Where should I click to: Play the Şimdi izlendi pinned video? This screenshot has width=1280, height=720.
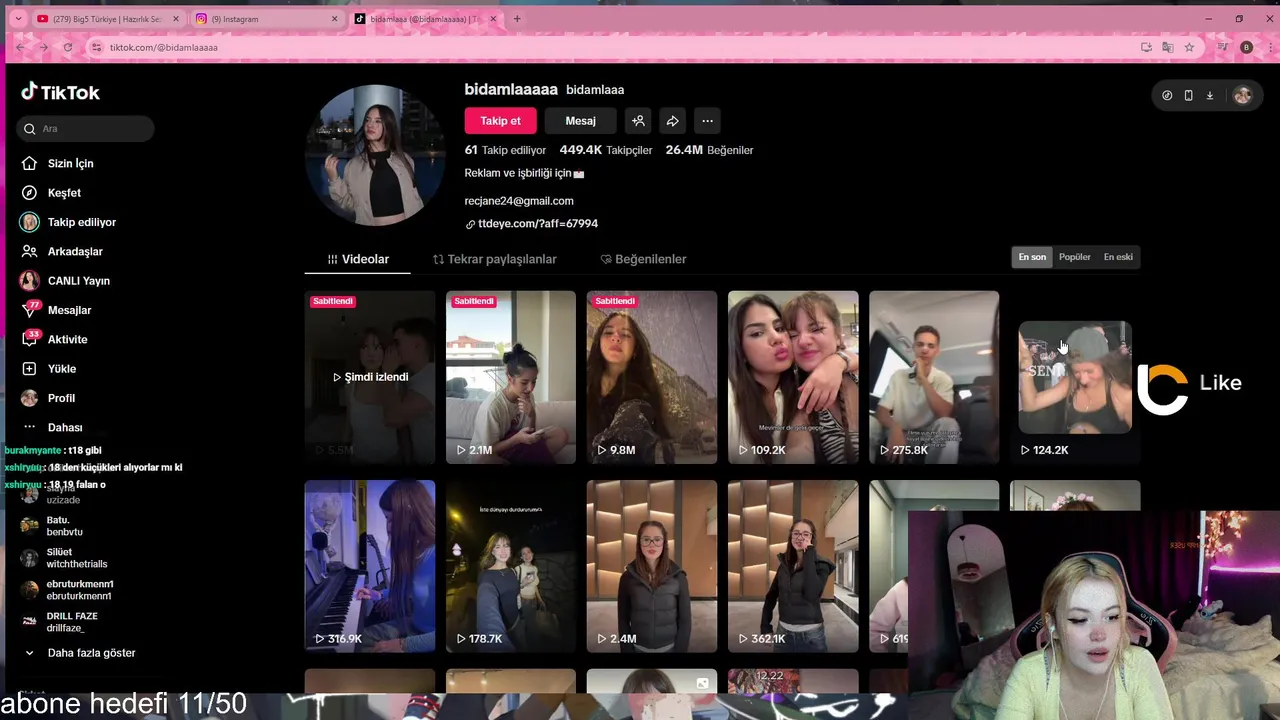(370, 377)
